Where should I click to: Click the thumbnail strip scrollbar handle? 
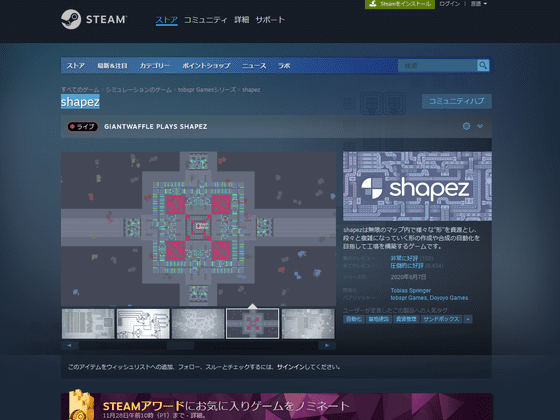point(181,345)
